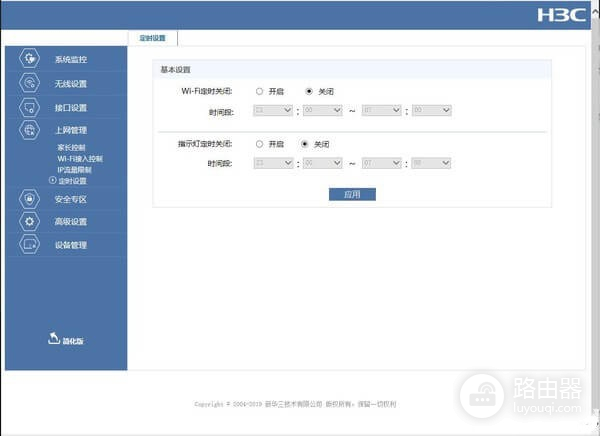This screenshot has width=600, height=436.
Task: Enable Wi-Fi定时关闭 with 开启 radio
Action: [260, 91]
